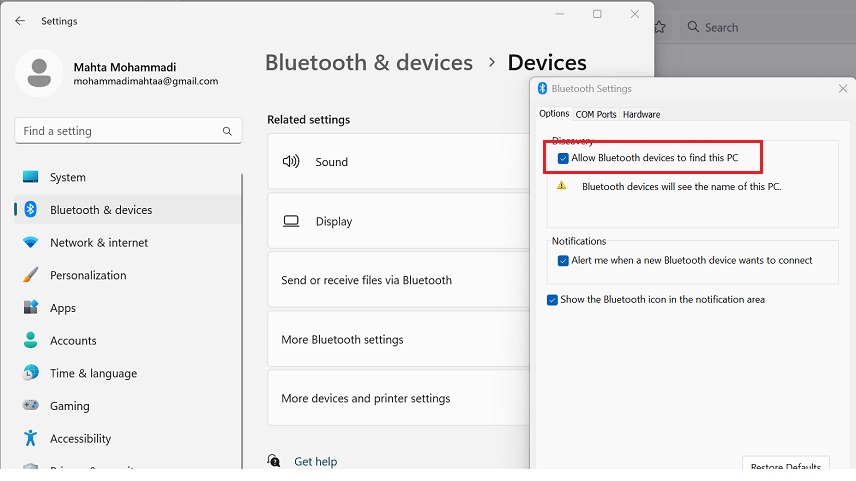Open Gaming settings category

click(128, 406)
